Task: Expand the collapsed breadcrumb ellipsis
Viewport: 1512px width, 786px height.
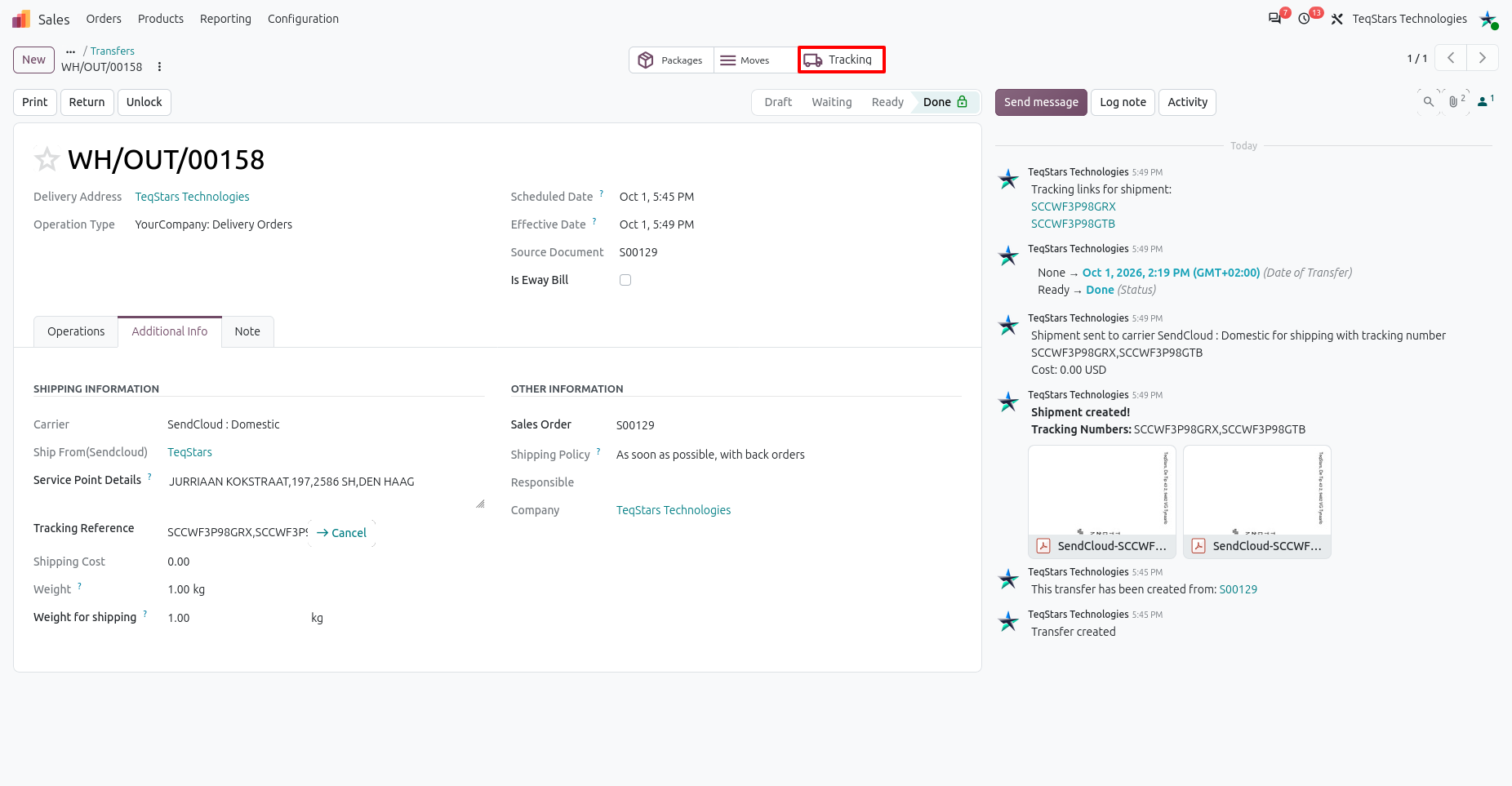Action: pyautogui.click(x=71, y=51)
